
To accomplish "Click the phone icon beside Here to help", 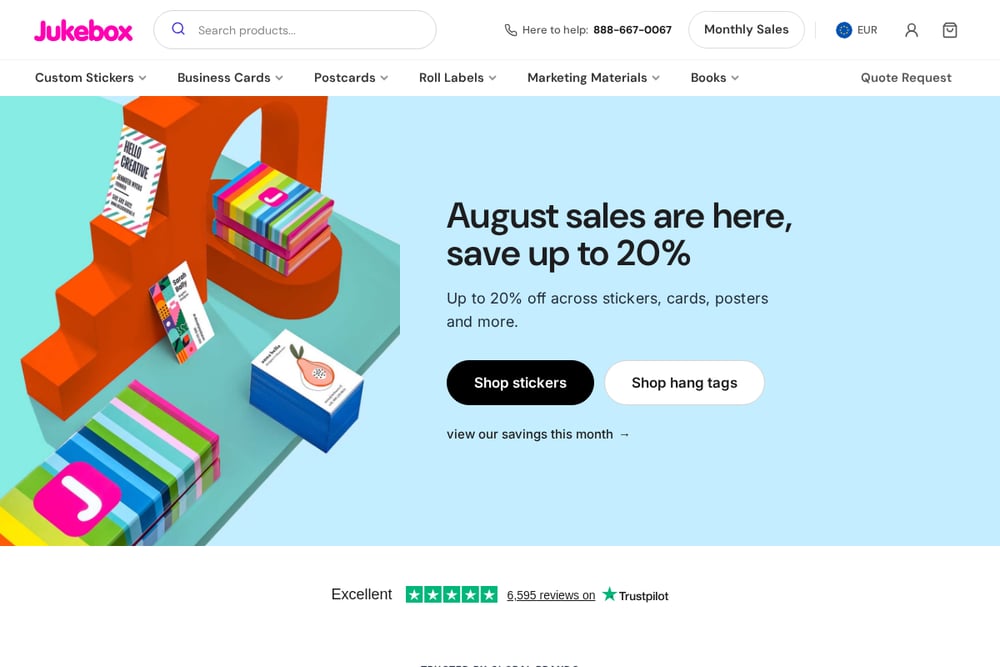I will click(x=511, y=30).
